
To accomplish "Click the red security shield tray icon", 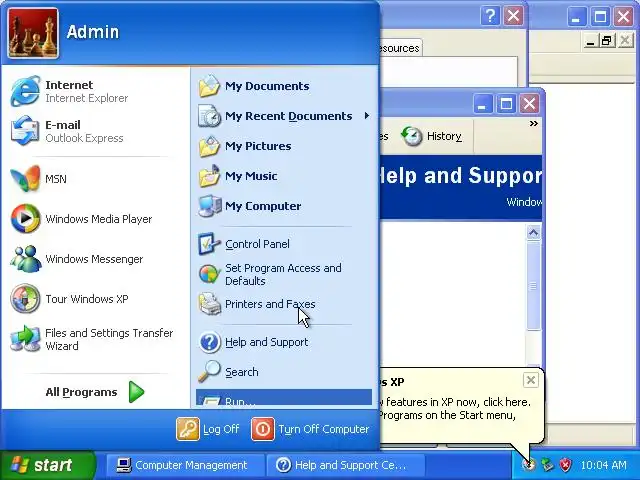I will point(565,465).
